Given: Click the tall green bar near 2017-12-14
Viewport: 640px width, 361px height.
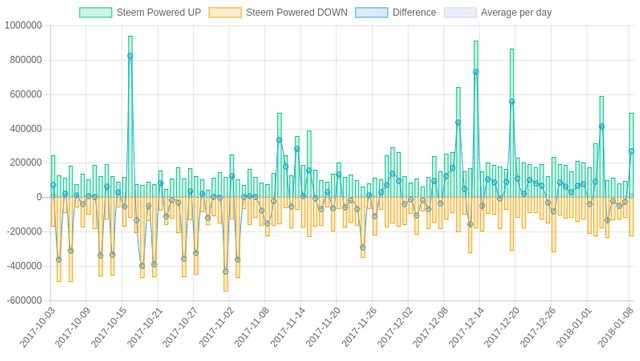Looking at the screenshot, I should pyautogui.click(x=476, y=119).
